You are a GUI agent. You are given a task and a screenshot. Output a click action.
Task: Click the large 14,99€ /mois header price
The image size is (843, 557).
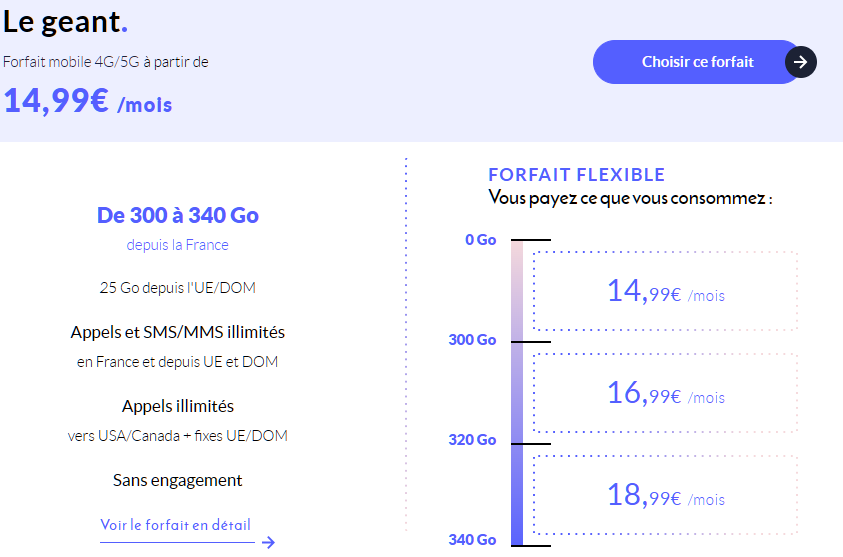(x=87, y=101)
